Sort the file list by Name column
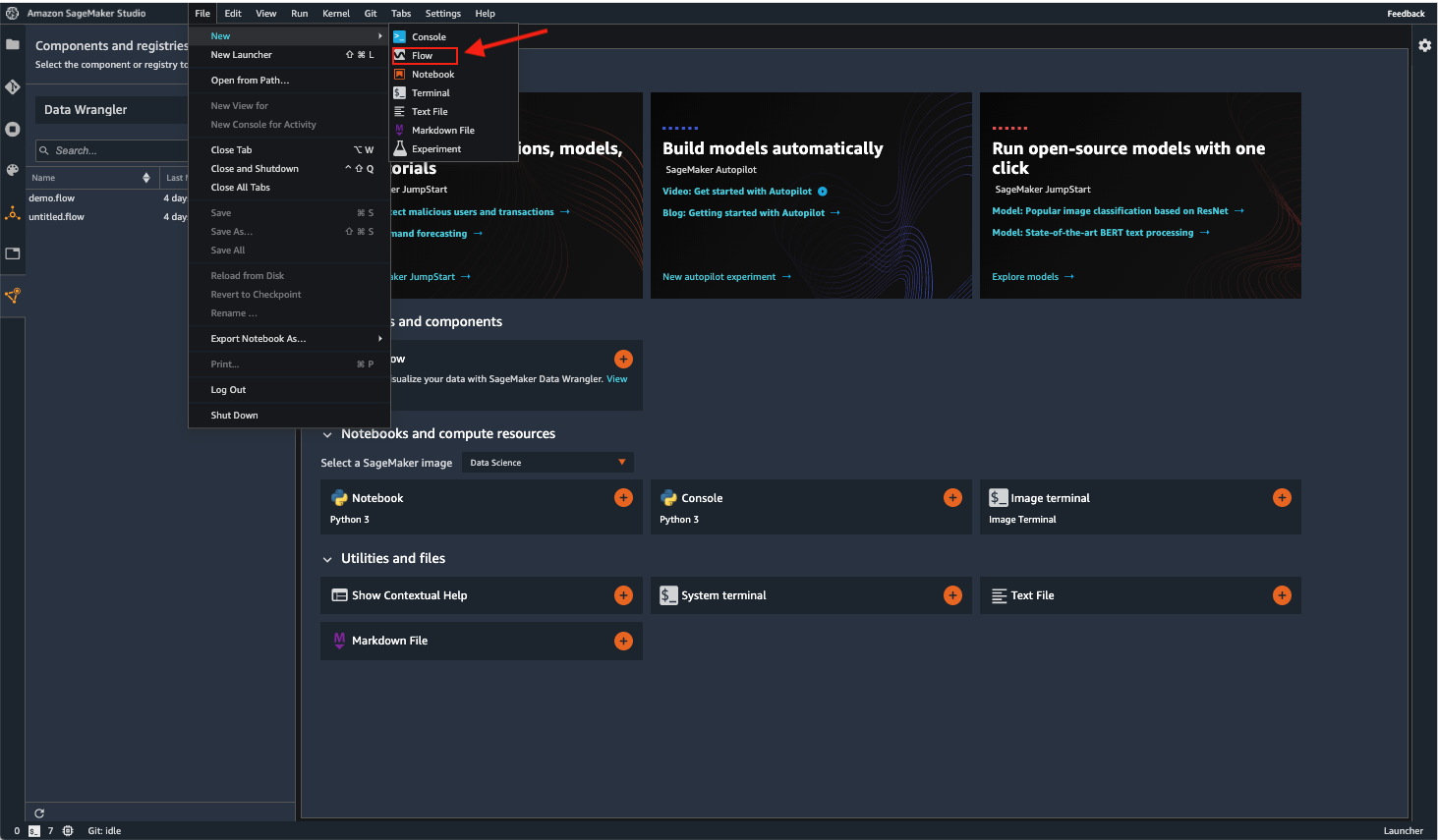The image size is (1438, 840). pos(43,178)
